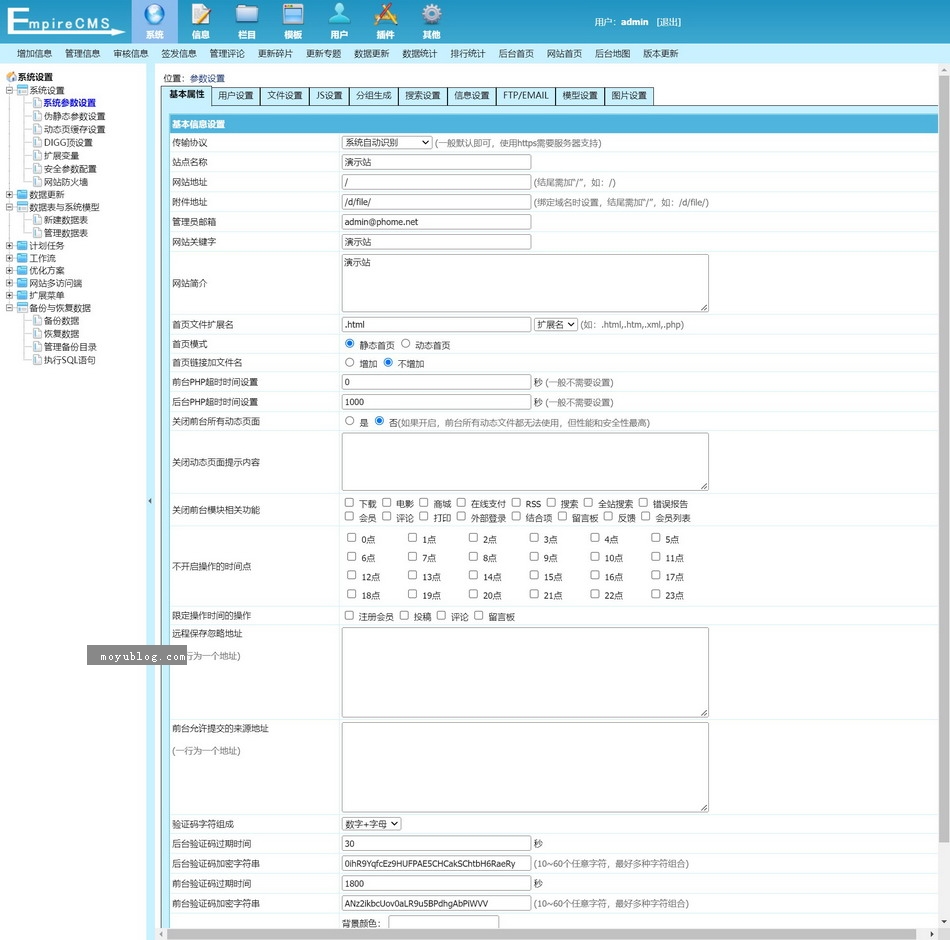Open the 用户 person icon section

pyautogui.click(x=339, y=21)
